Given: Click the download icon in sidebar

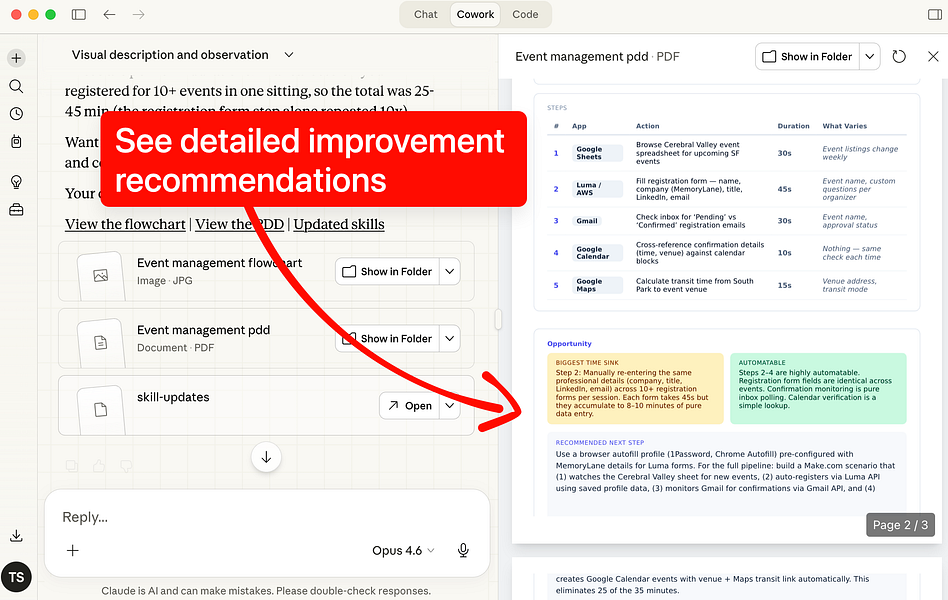Looking at the screenshot, I should (16, 536).
